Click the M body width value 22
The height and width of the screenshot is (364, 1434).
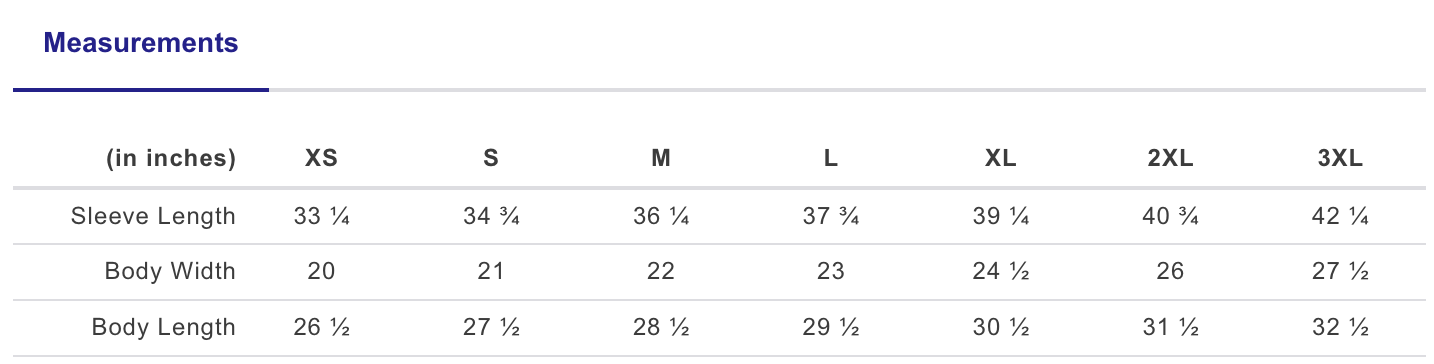coord(661,272)
